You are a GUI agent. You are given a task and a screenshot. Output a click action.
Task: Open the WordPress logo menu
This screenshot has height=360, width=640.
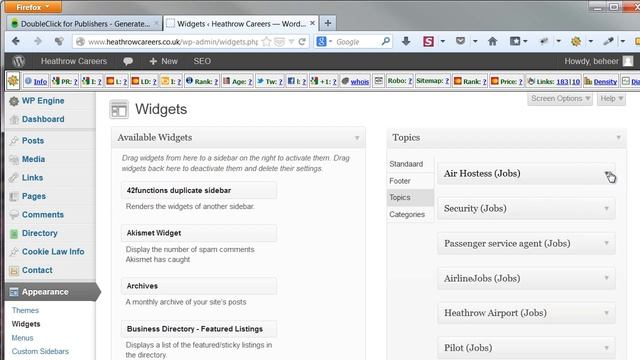click(x=18, y=61)
